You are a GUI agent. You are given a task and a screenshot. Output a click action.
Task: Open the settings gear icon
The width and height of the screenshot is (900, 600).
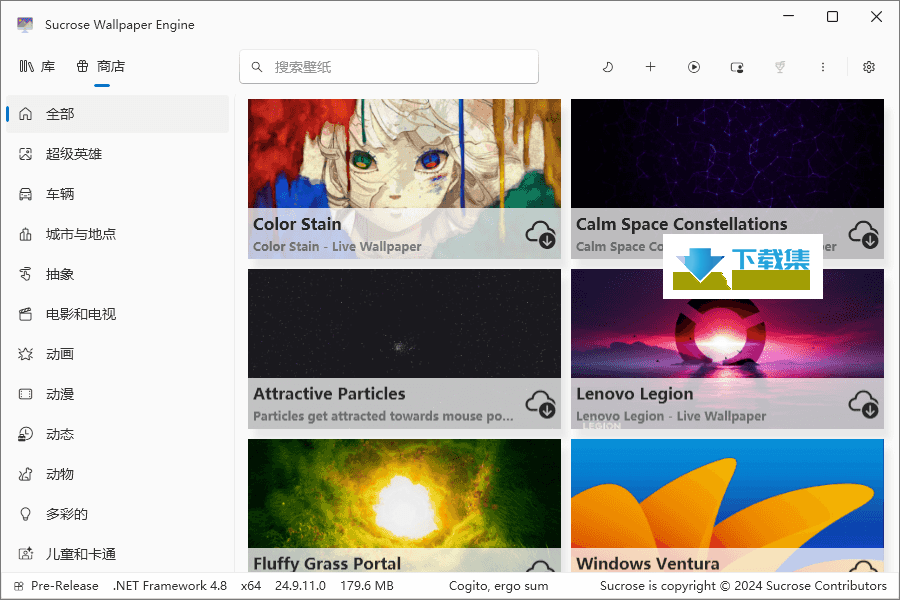[x=869, y=67]
